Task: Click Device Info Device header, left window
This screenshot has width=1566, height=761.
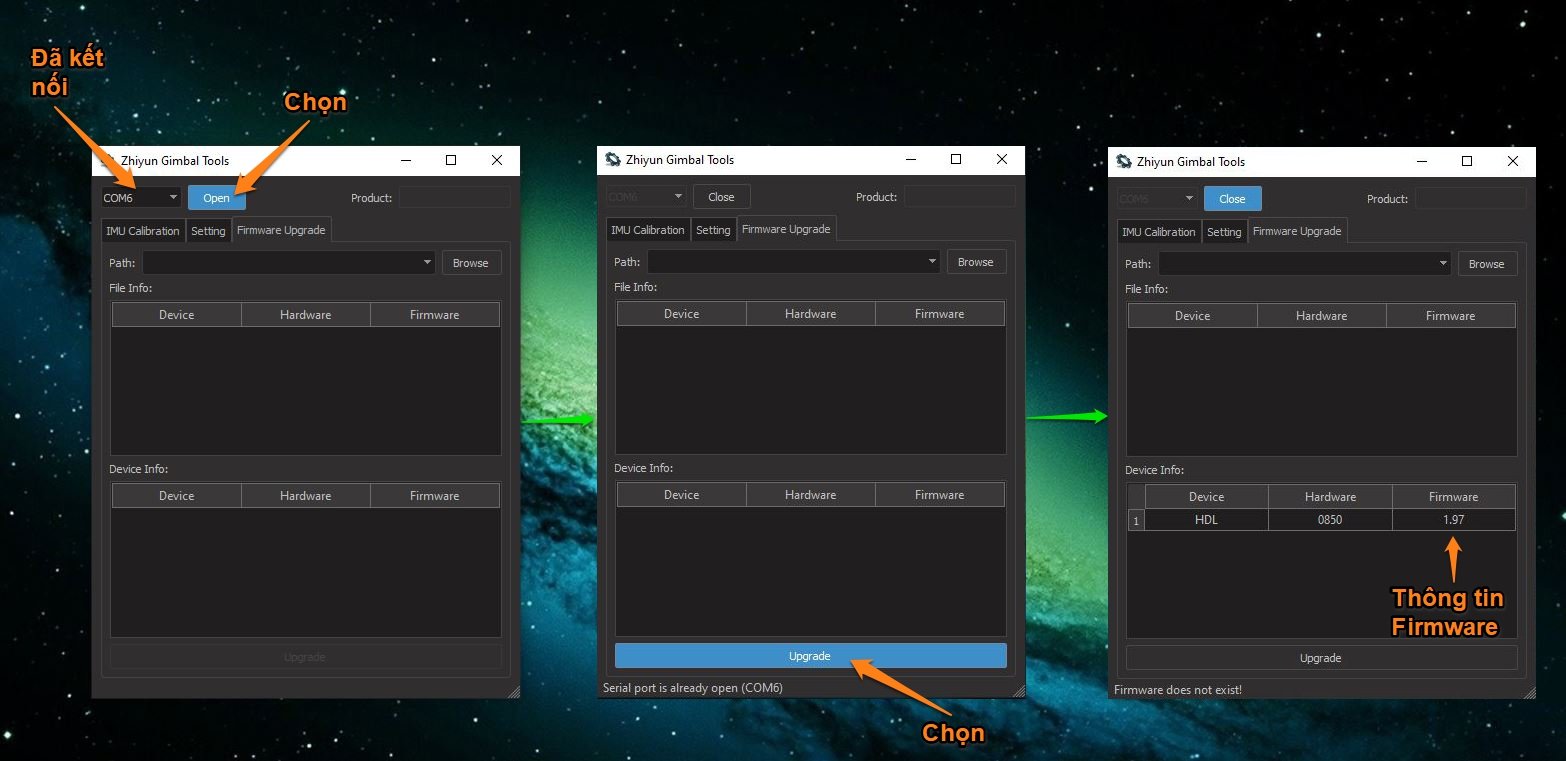Action: point(177,496)
